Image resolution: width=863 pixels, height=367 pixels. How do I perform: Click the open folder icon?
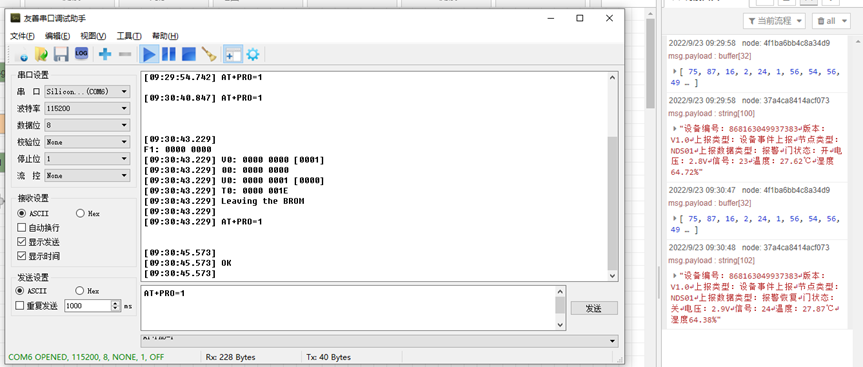[41, 54]
